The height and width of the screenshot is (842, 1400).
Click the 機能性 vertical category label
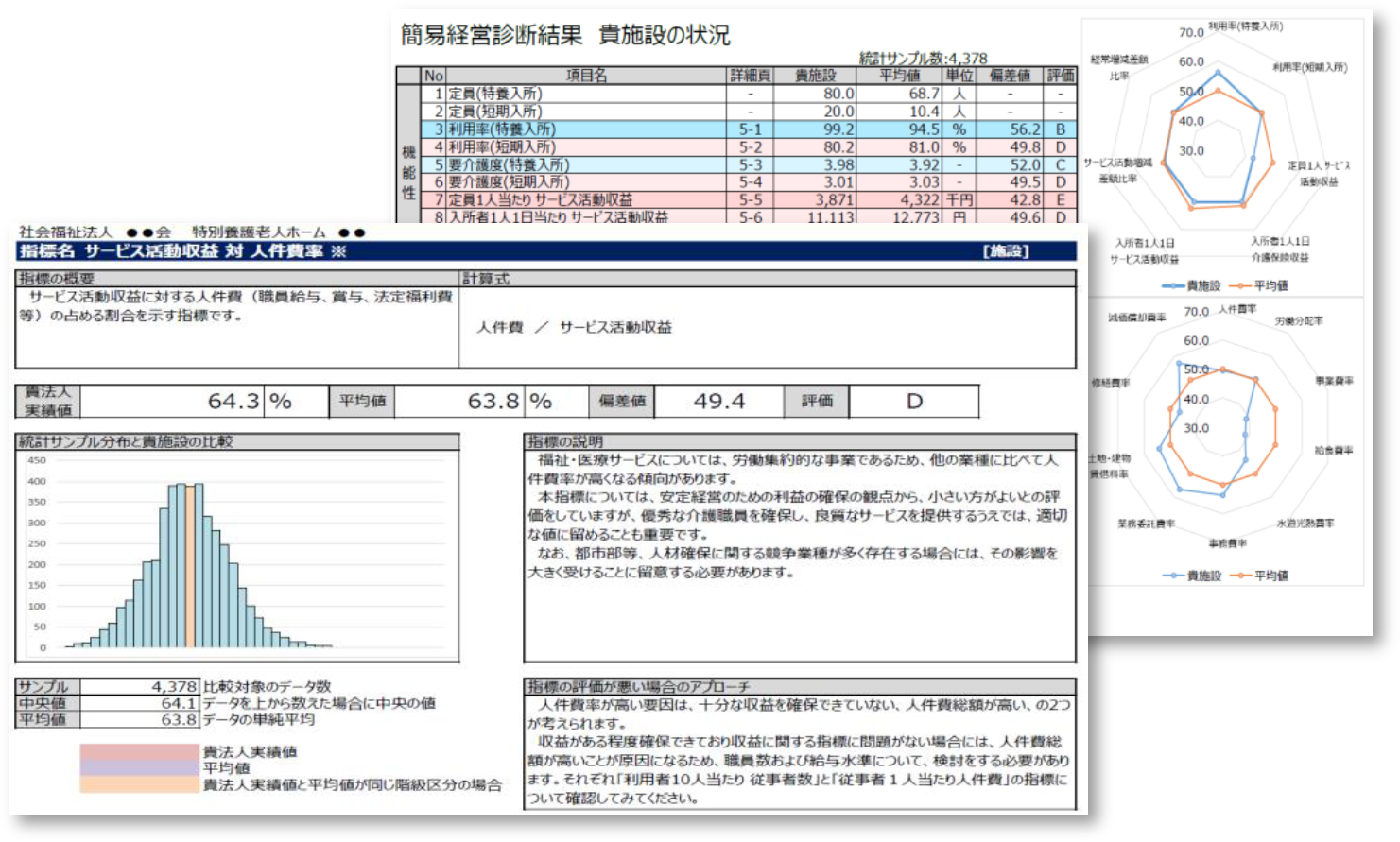pos(408,172)
